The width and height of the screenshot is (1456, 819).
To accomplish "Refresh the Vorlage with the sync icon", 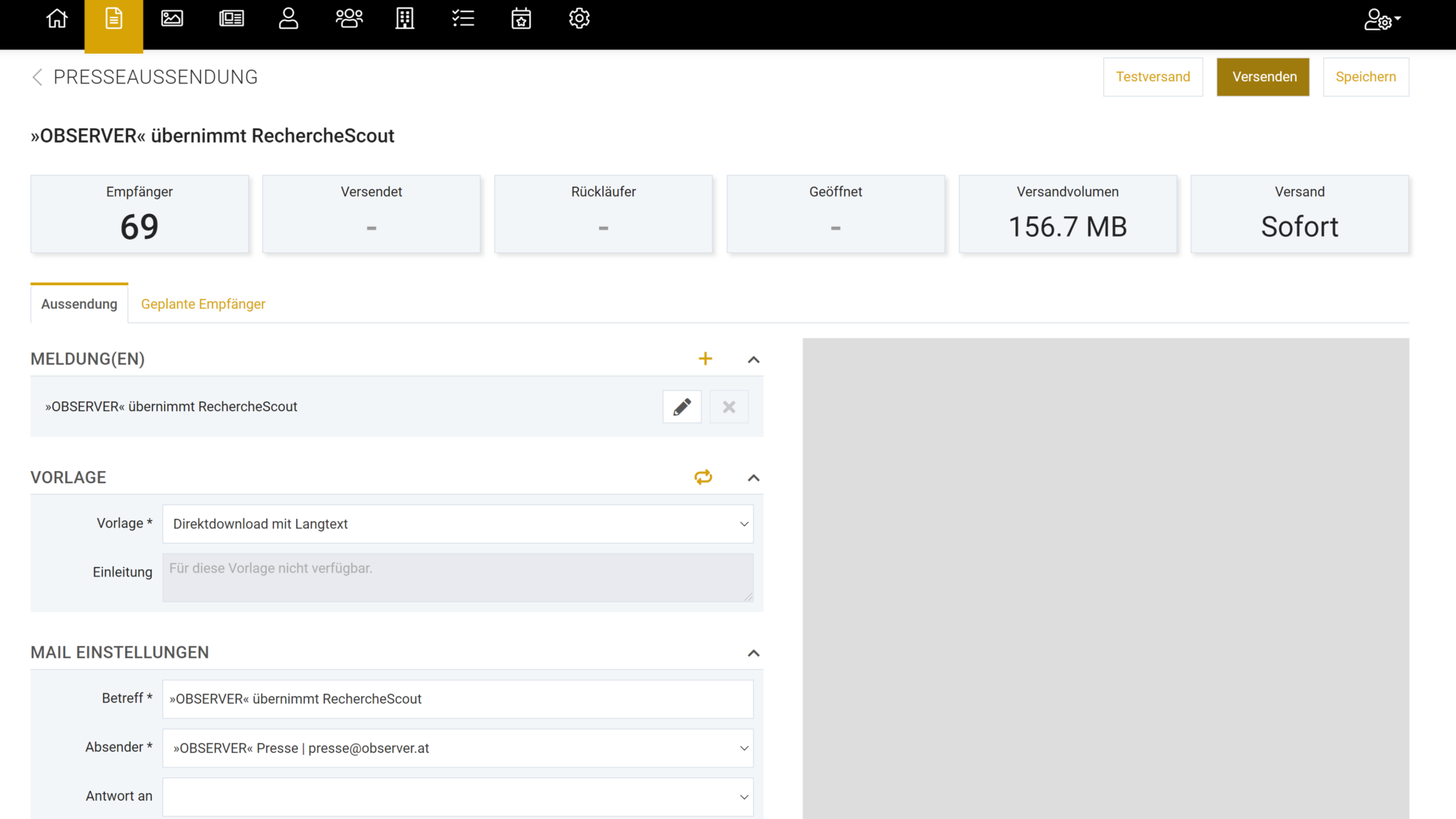I will [x=703, y=477].
